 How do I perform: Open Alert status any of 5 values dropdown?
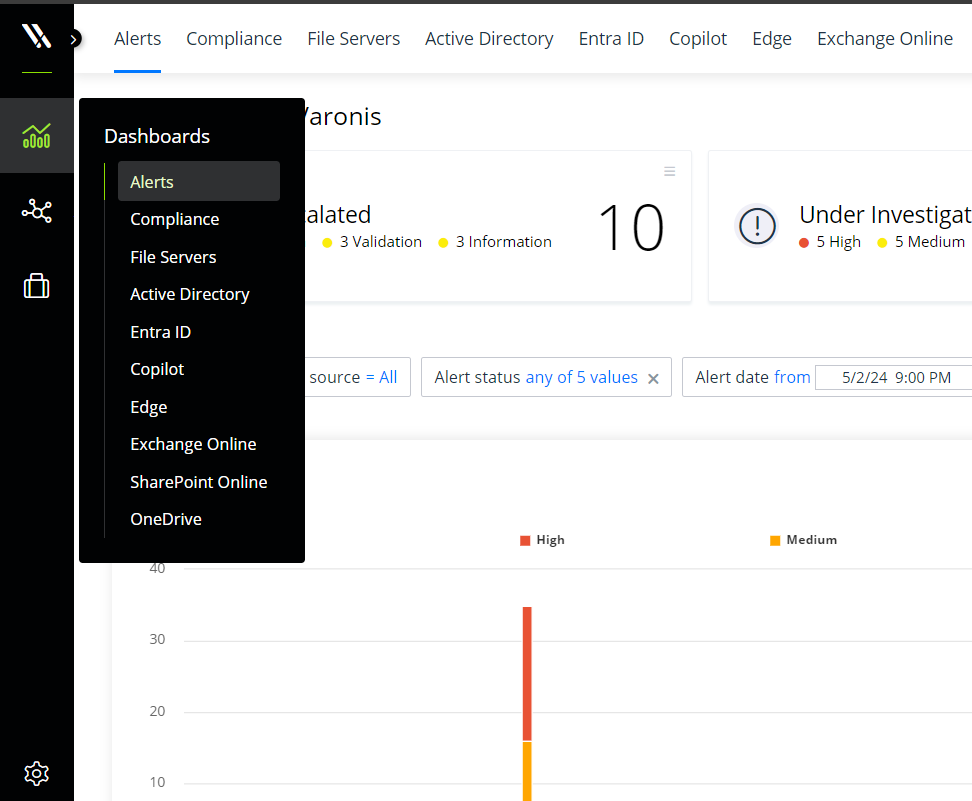(x=581, y=377)
